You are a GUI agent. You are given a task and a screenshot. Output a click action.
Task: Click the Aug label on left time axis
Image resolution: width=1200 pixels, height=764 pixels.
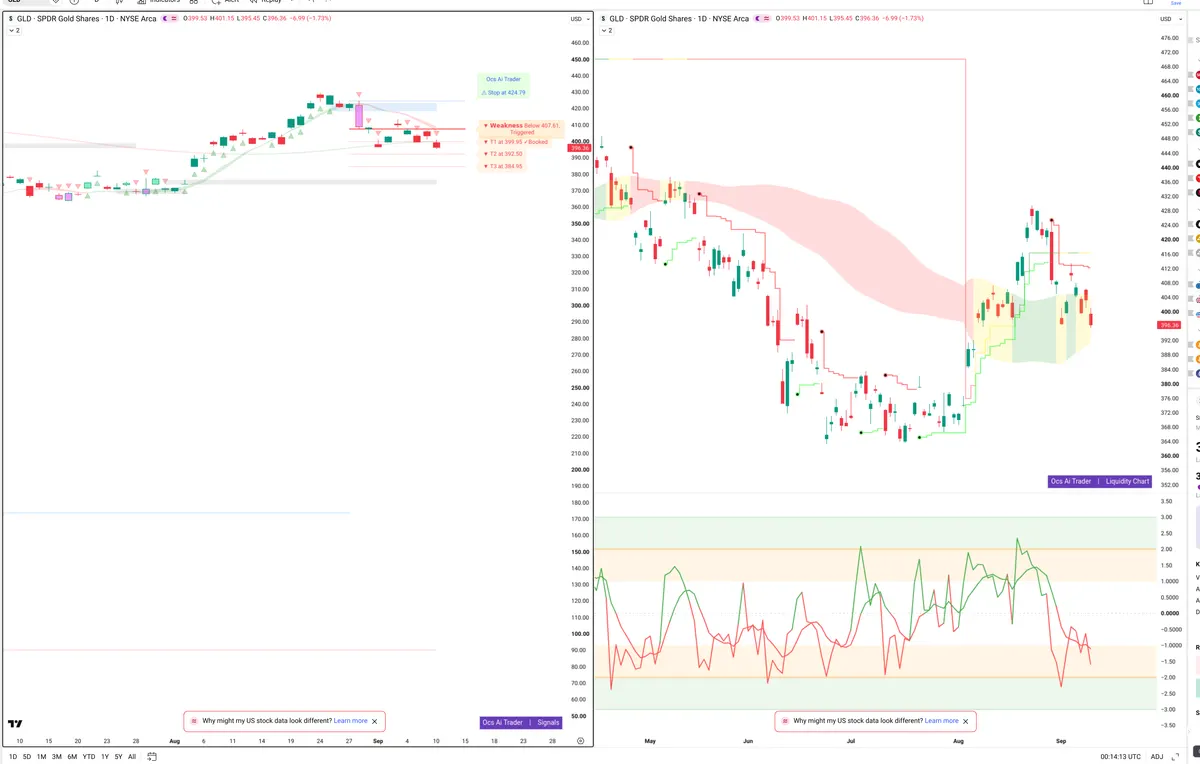[x=174, y=741]
